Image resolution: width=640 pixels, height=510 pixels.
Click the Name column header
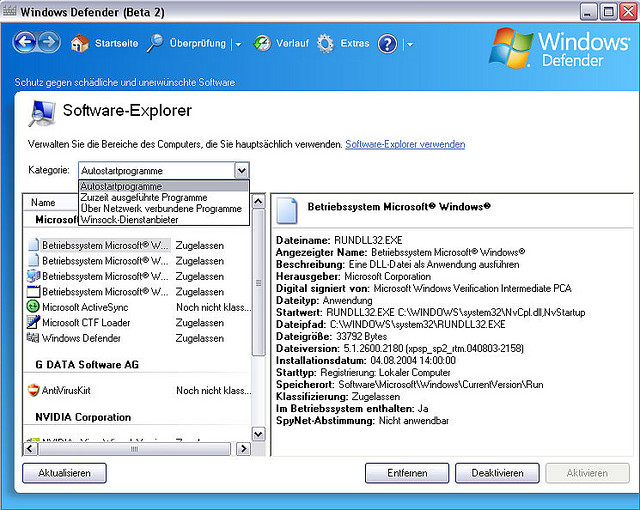coord(51,202)
